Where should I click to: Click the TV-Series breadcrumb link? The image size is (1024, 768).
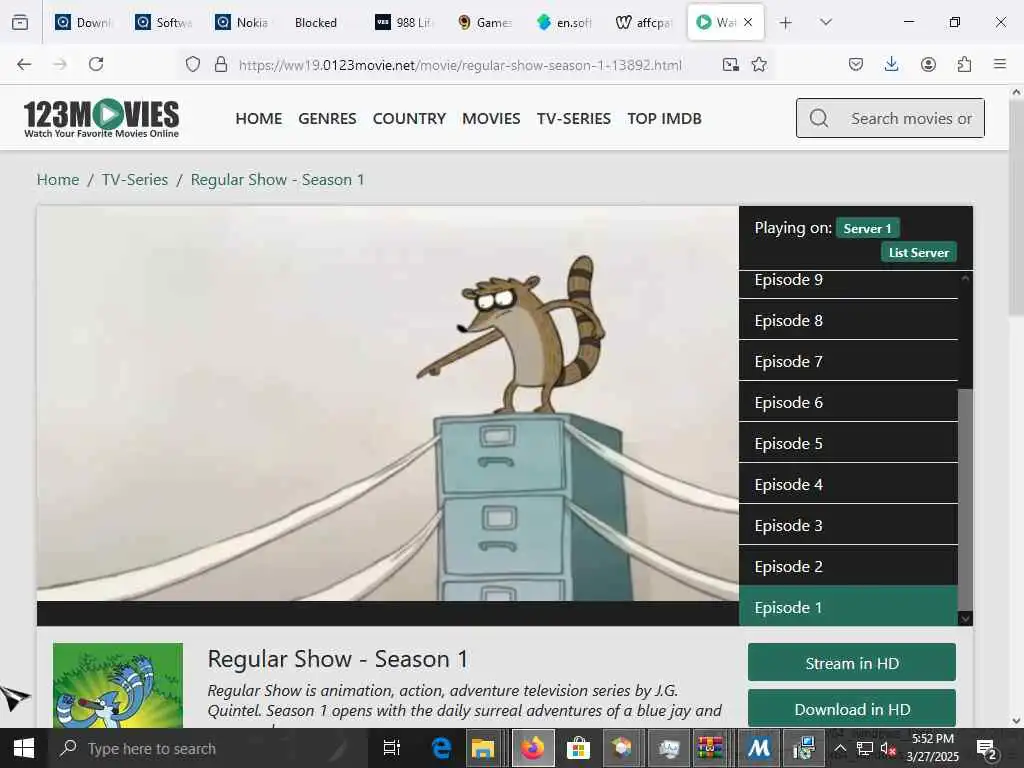[135, 179]
